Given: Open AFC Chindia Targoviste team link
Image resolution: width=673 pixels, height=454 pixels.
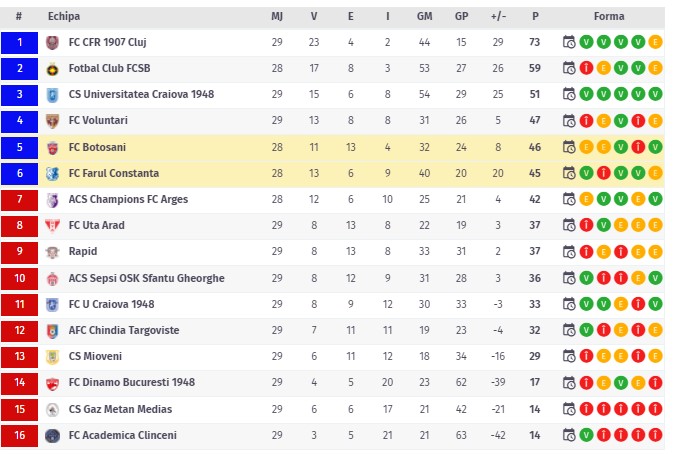Looking at the screenshot, I should [x=125, y=330].
